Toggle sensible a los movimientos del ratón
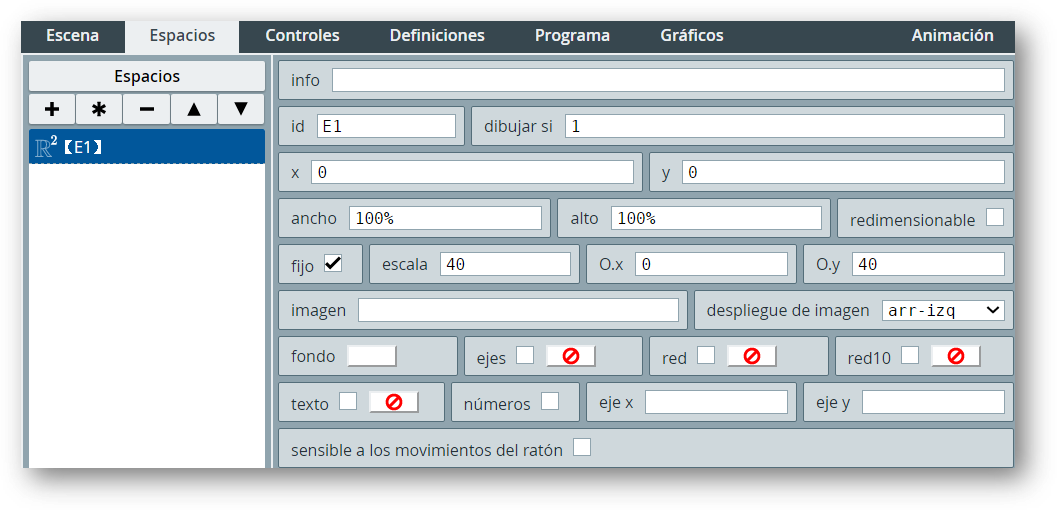This screenshot has height=510, width=1057. [582, 447]
